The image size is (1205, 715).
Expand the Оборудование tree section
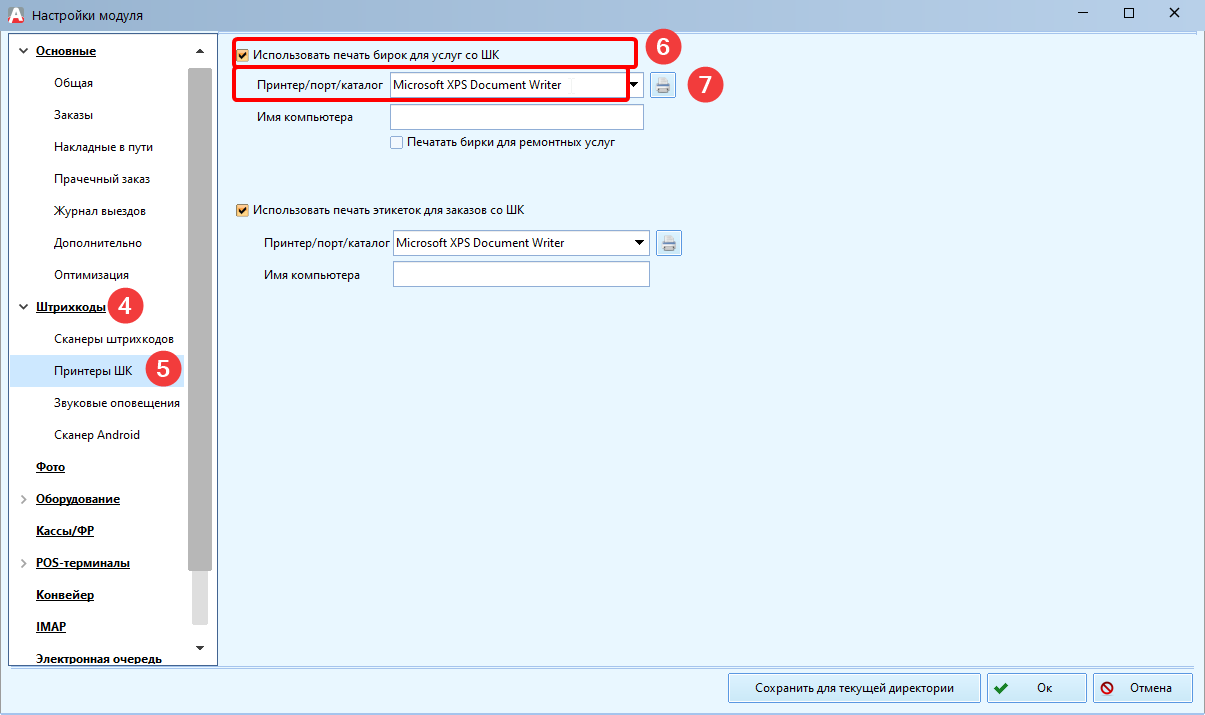(24, 499)
